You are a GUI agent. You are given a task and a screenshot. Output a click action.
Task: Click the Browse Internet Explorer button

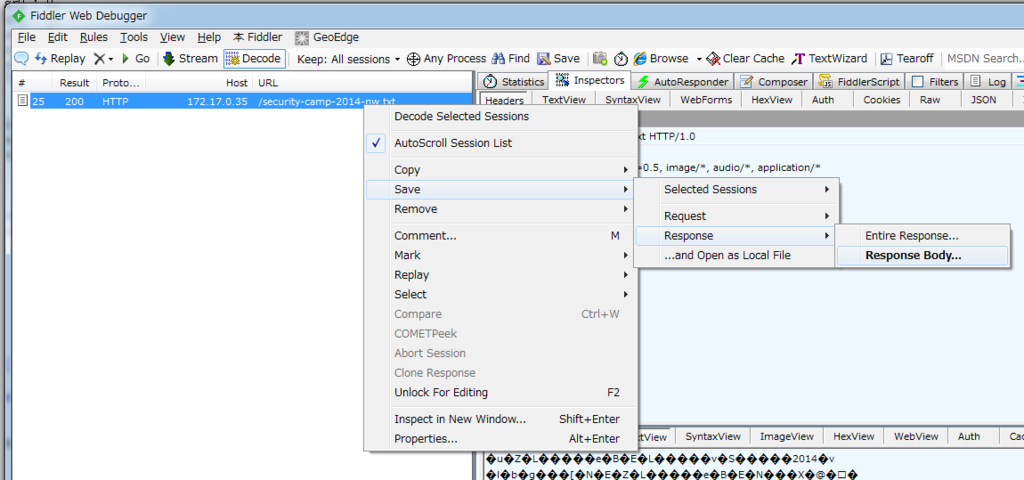click(x=660, y=59)
